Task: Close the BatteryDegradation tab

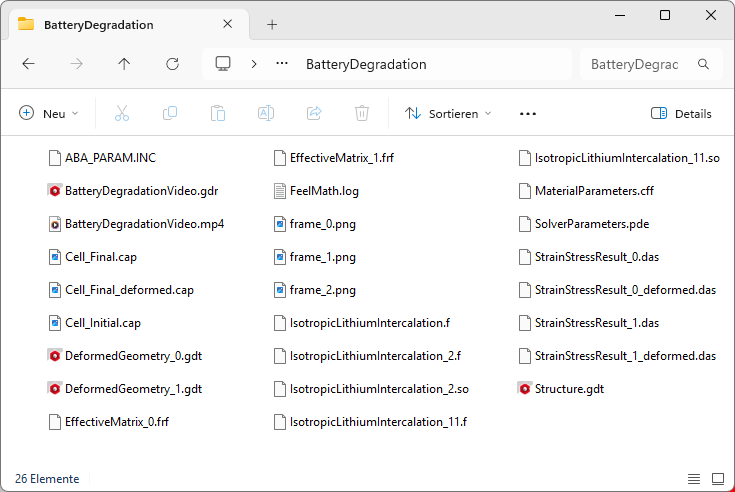Action: click(227, 24)
